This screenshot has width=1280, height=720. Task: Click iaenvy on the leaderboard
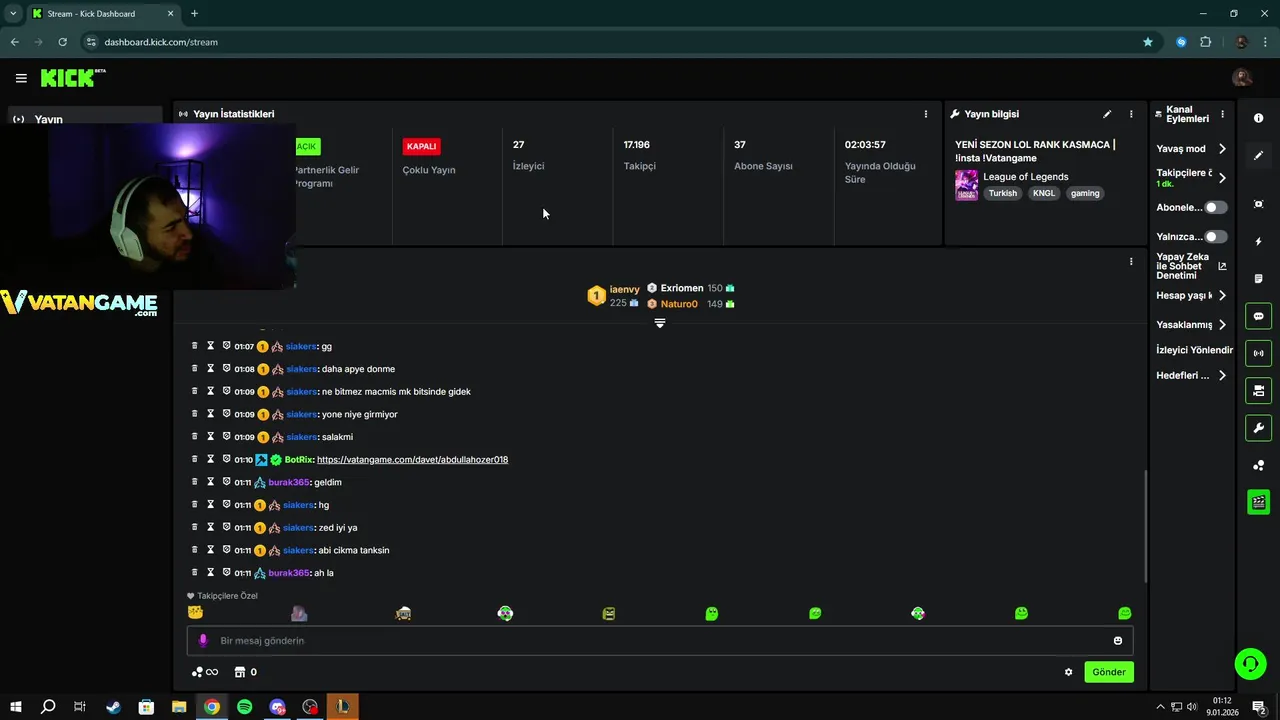coord(625,289)
